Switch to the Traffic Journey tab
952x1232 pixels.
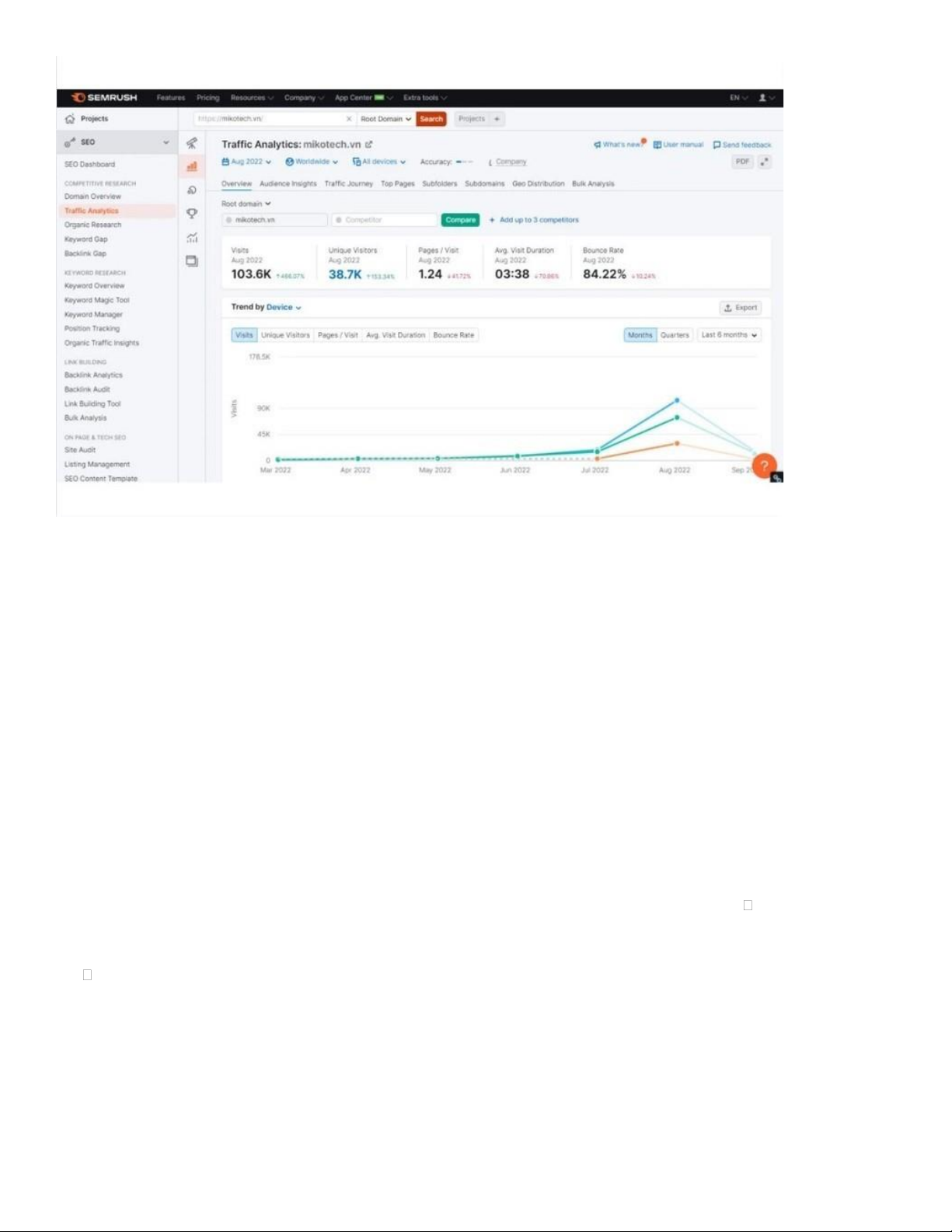(x=348, y=184)
